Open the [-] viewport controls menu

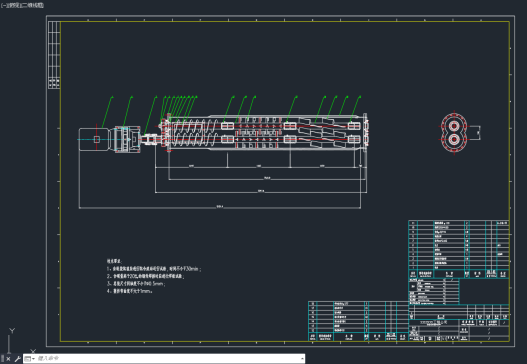click(3, 6)
